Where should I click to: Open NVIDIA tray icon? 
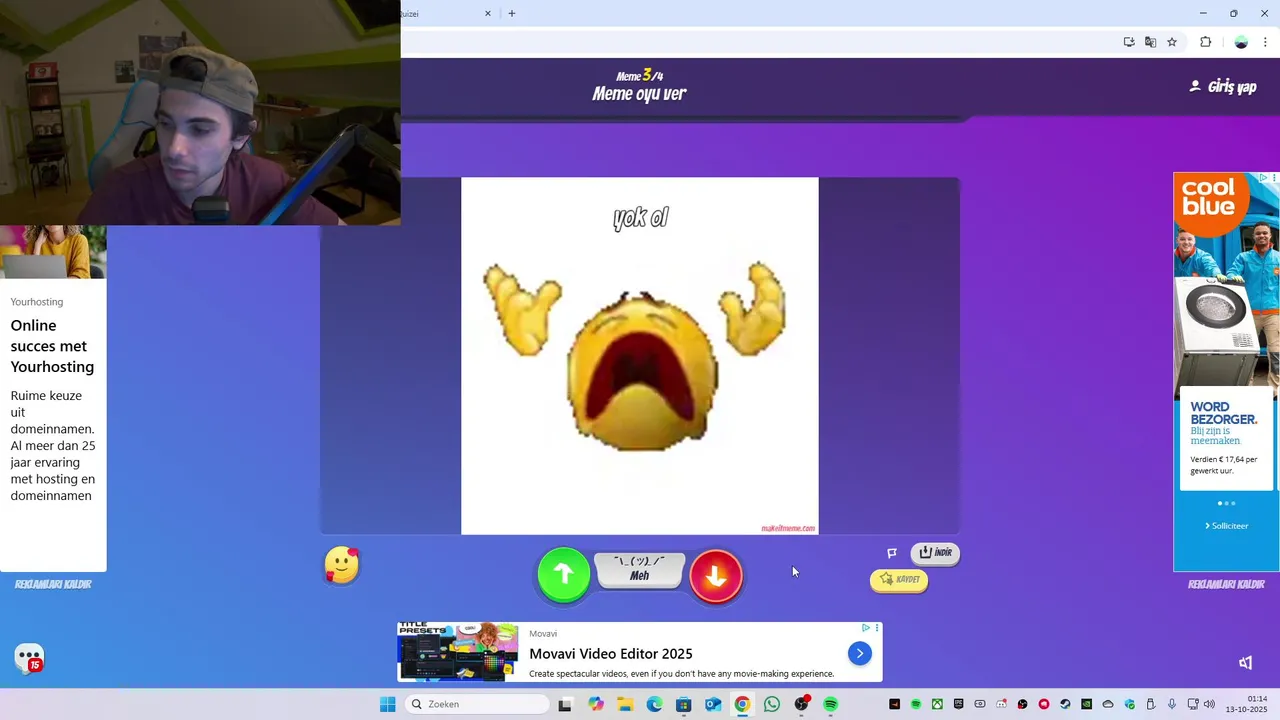pos(1087,704)
